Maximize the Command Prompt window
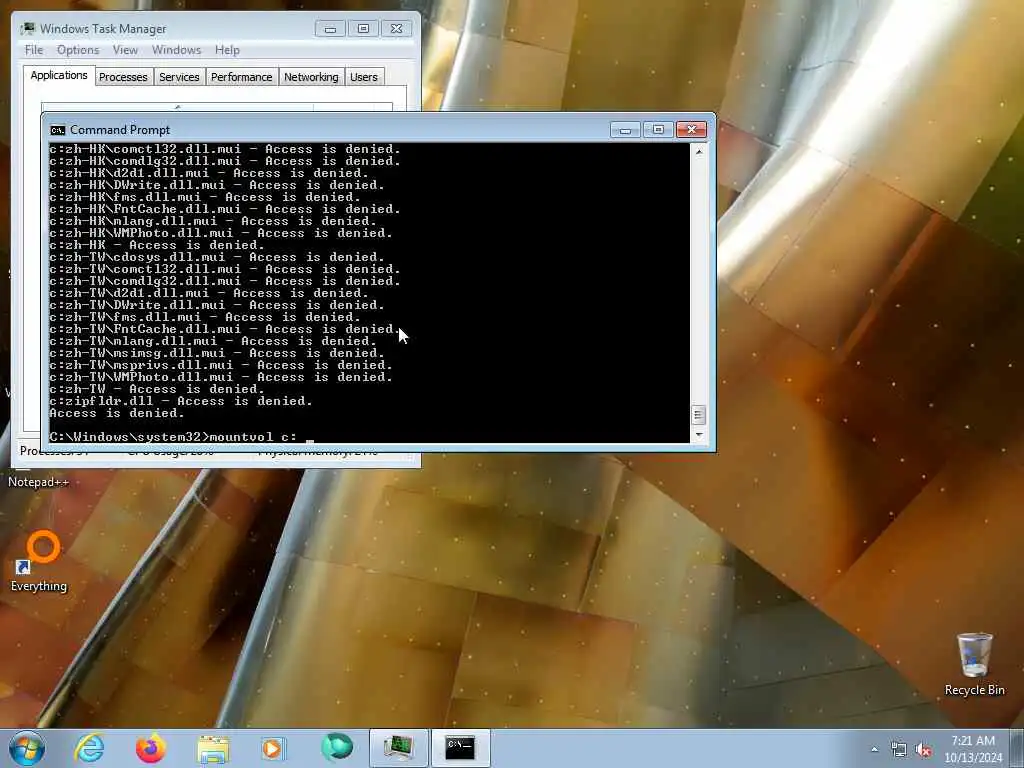 (x=658, y=129)
